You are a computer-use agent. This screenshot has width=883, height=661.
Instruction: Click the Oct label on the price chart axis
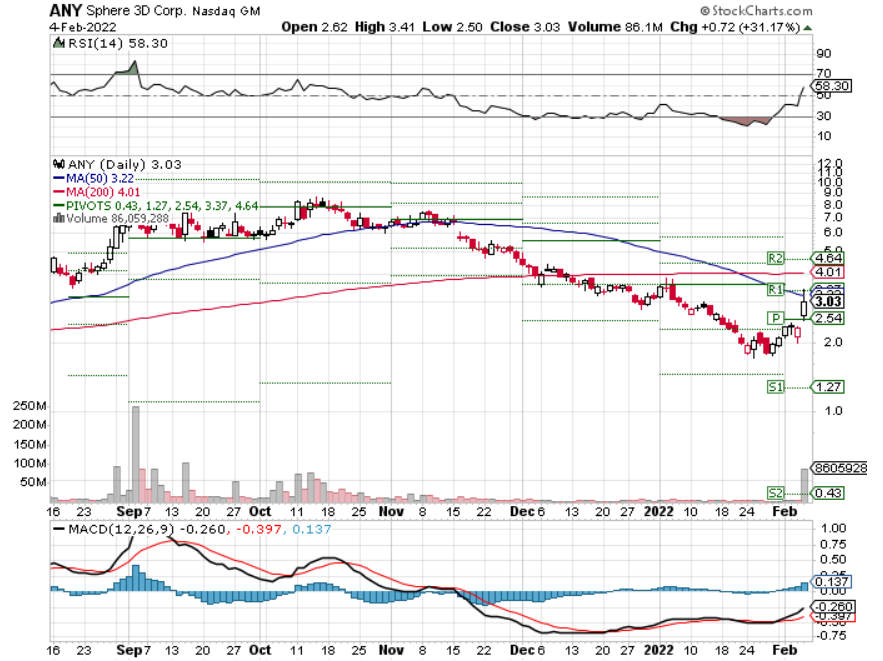[x=260, y=511]
